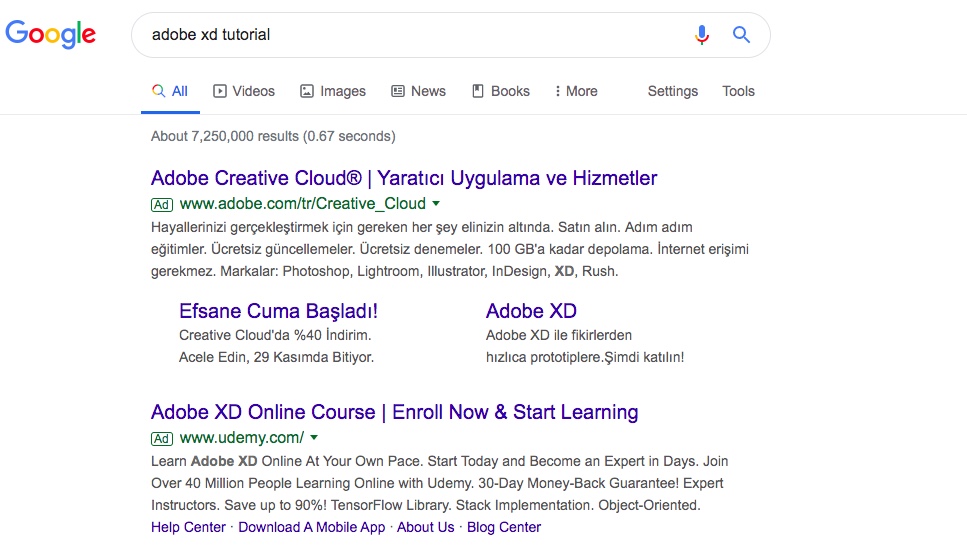This screenshot has width=967, height=553.
Task: Open the search Tools options
Action: point(738,91)
